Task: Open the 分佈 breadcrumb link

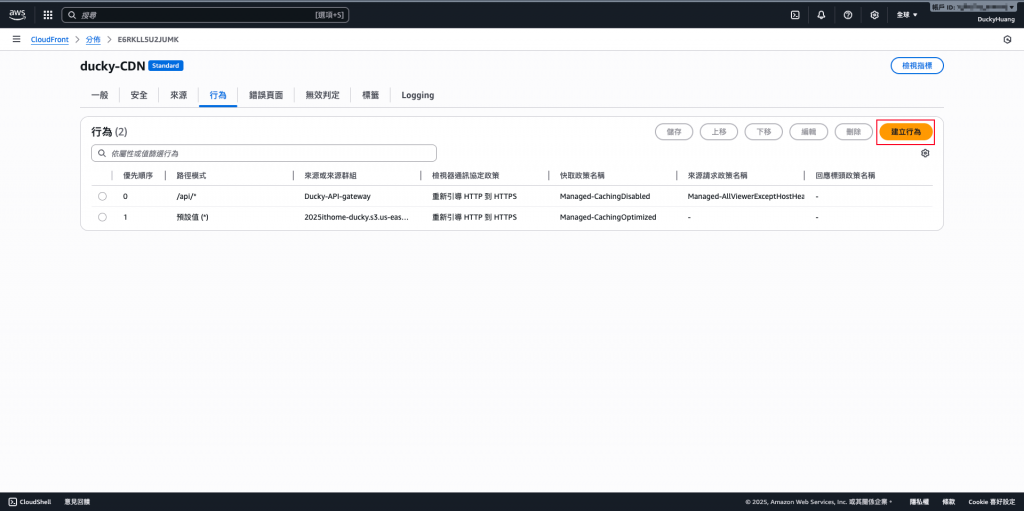Action: (93, 39)
